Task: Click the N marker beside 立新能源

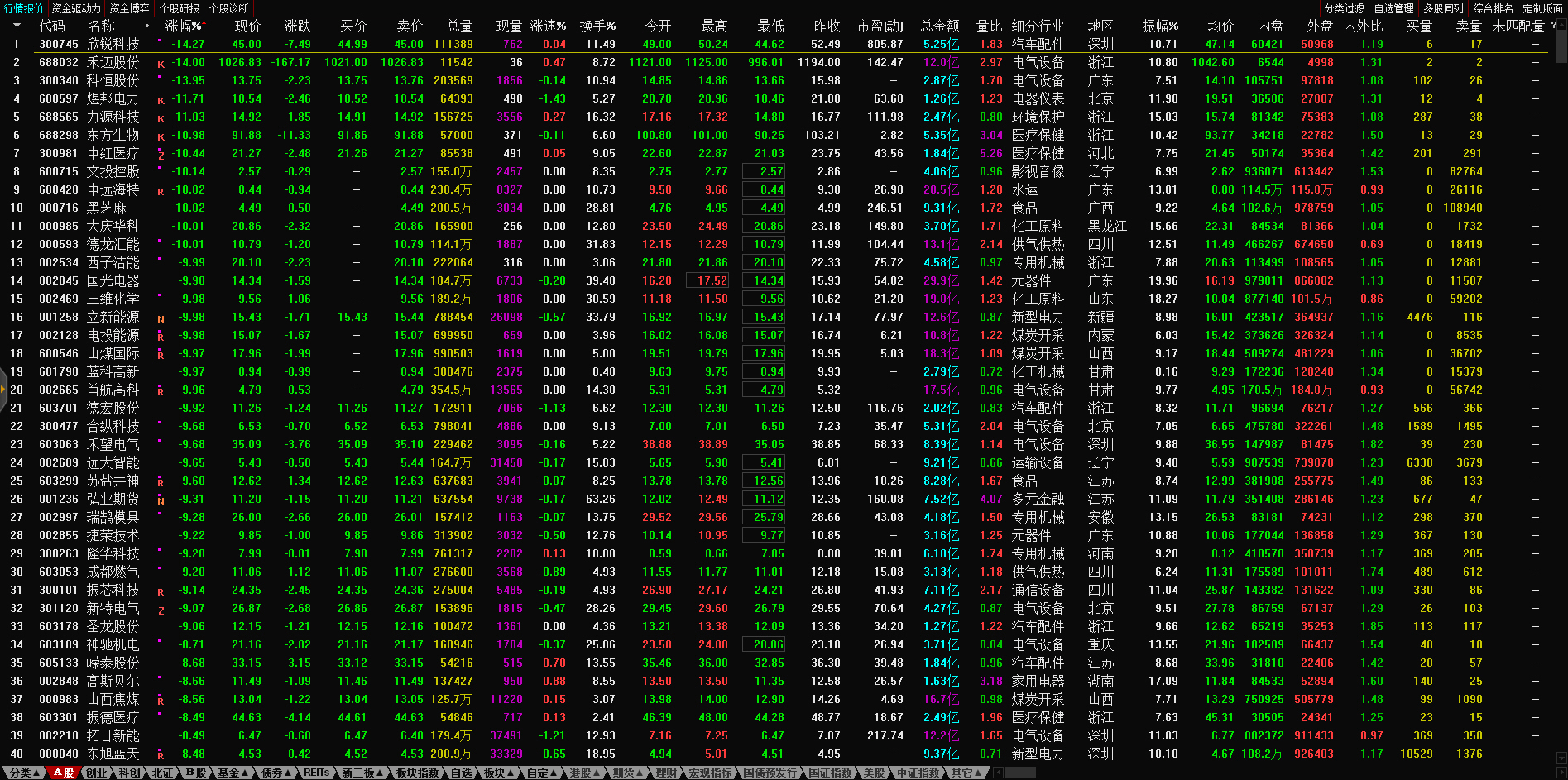Action: pyautogui.click(x=161, y=318)
